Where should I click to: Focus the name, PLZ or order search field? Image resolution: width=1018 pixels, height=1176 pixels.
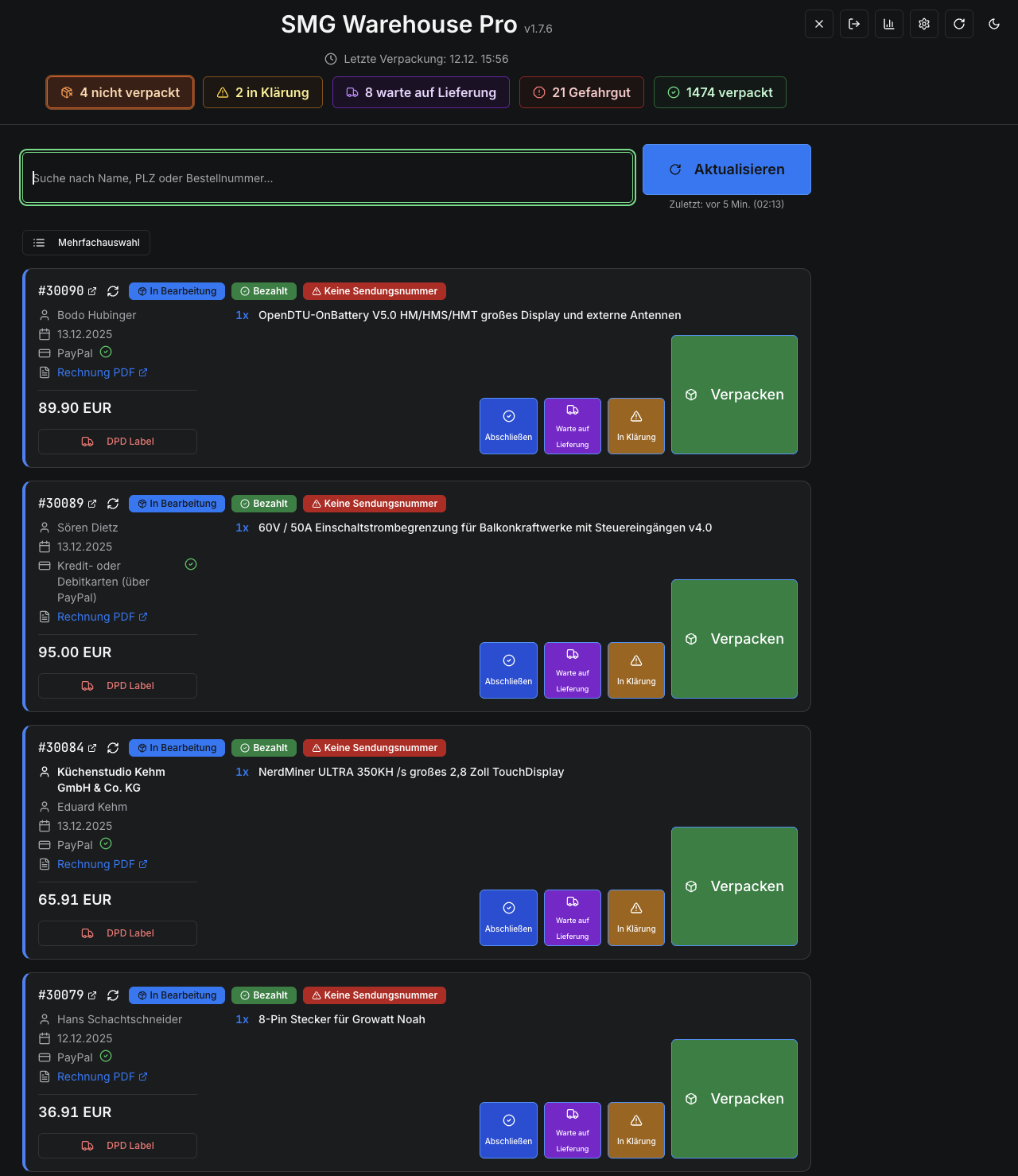point(328,178)
